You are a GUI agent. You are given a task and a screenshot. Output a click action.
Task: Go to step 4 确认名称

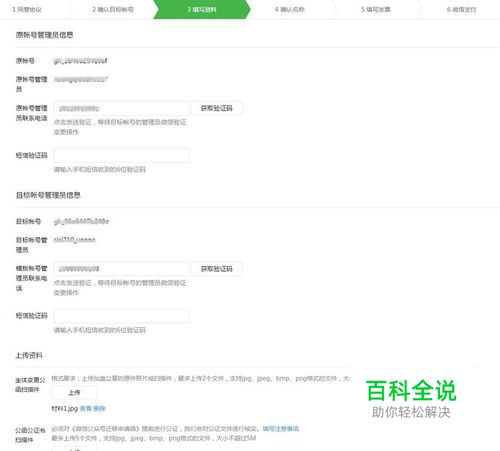click(x=289, y=10)
